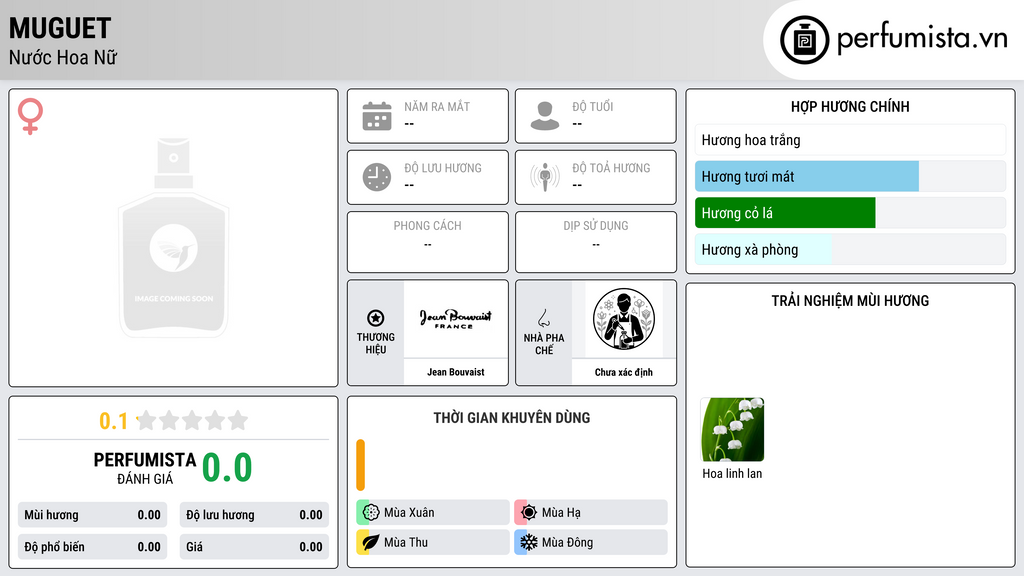Click the person icon for Độ tuổi

point(545,116)
